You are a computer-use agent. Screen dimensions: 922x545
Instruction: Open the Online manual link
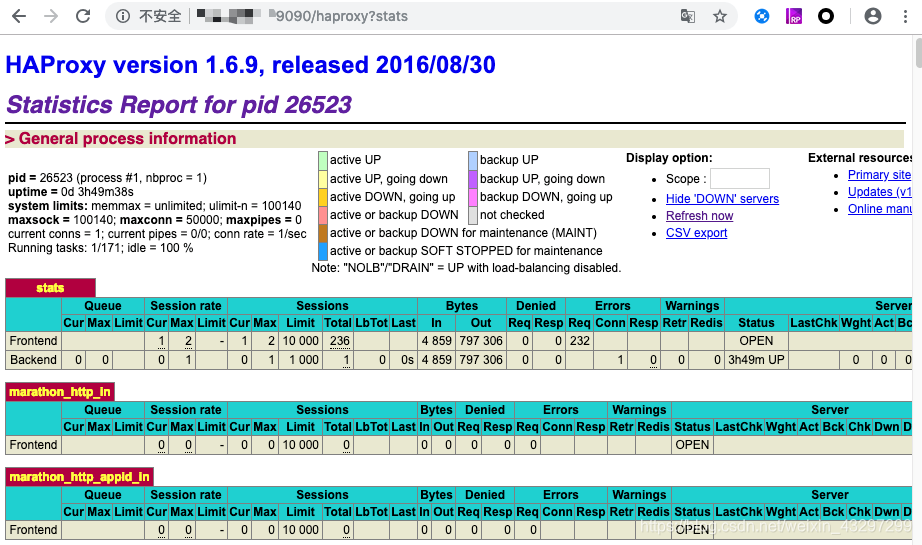(x=879, y=209)
